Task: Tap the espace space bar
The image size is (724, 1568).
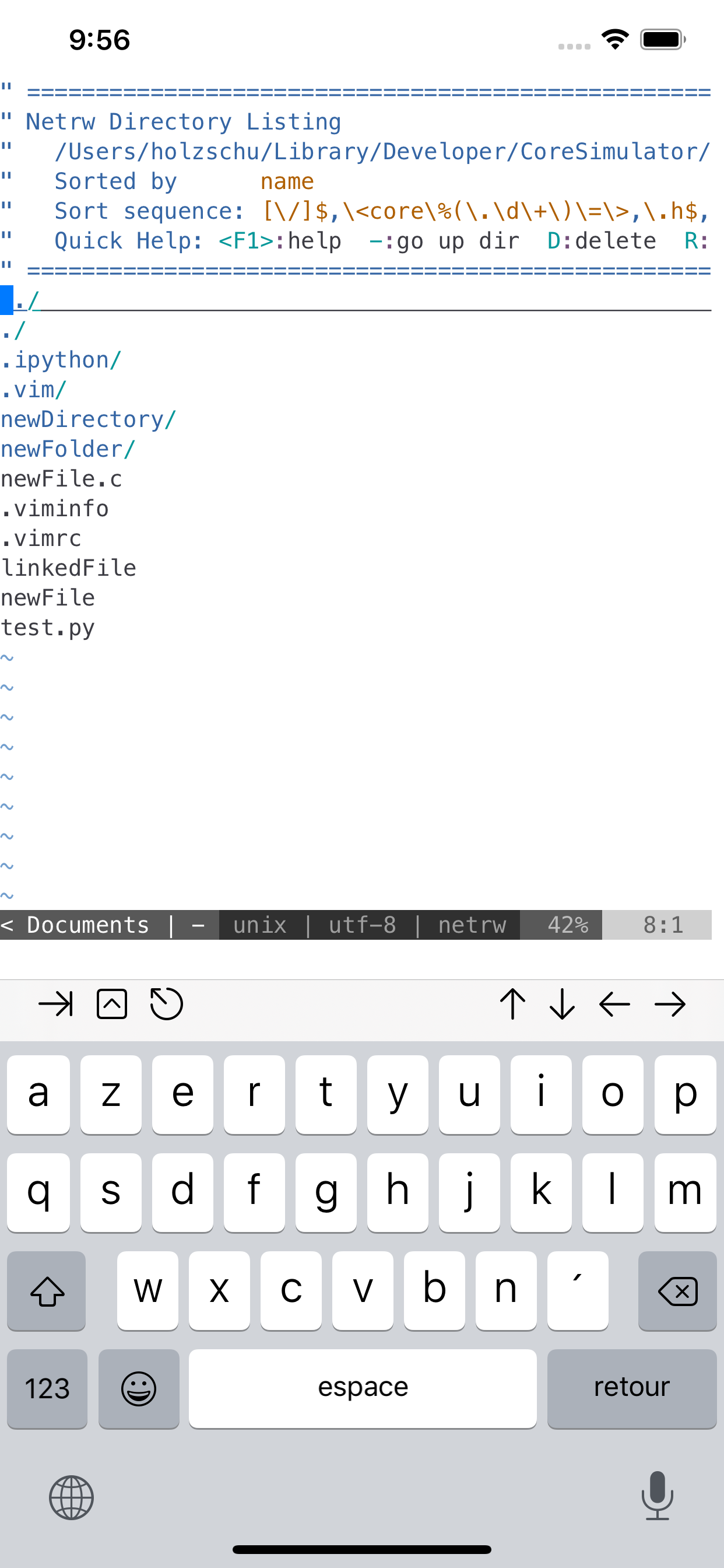Action: (x=363, y=1388)
